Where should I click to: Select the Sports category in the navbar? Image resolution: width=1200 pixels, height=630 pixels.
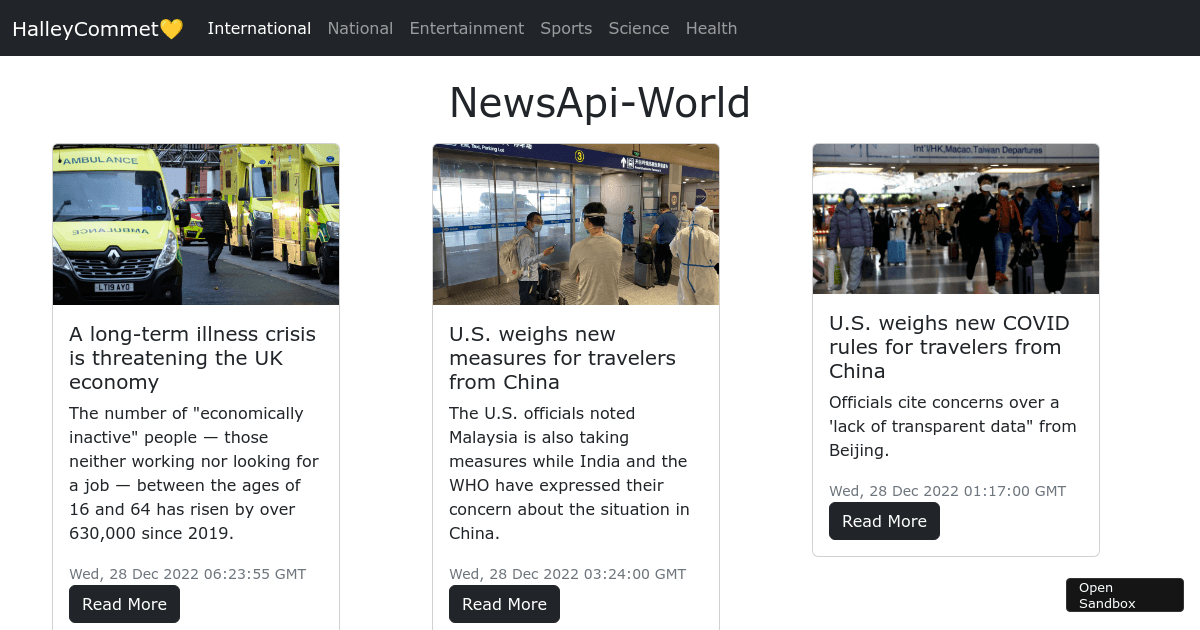[x=566, y=28]
